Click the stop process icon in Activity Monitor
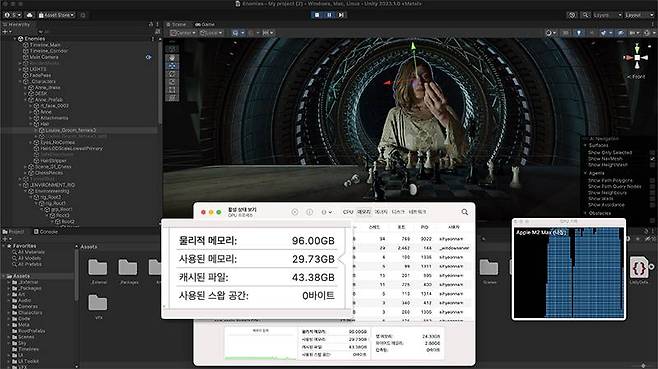Screen dimensions: 658x369 295,212
